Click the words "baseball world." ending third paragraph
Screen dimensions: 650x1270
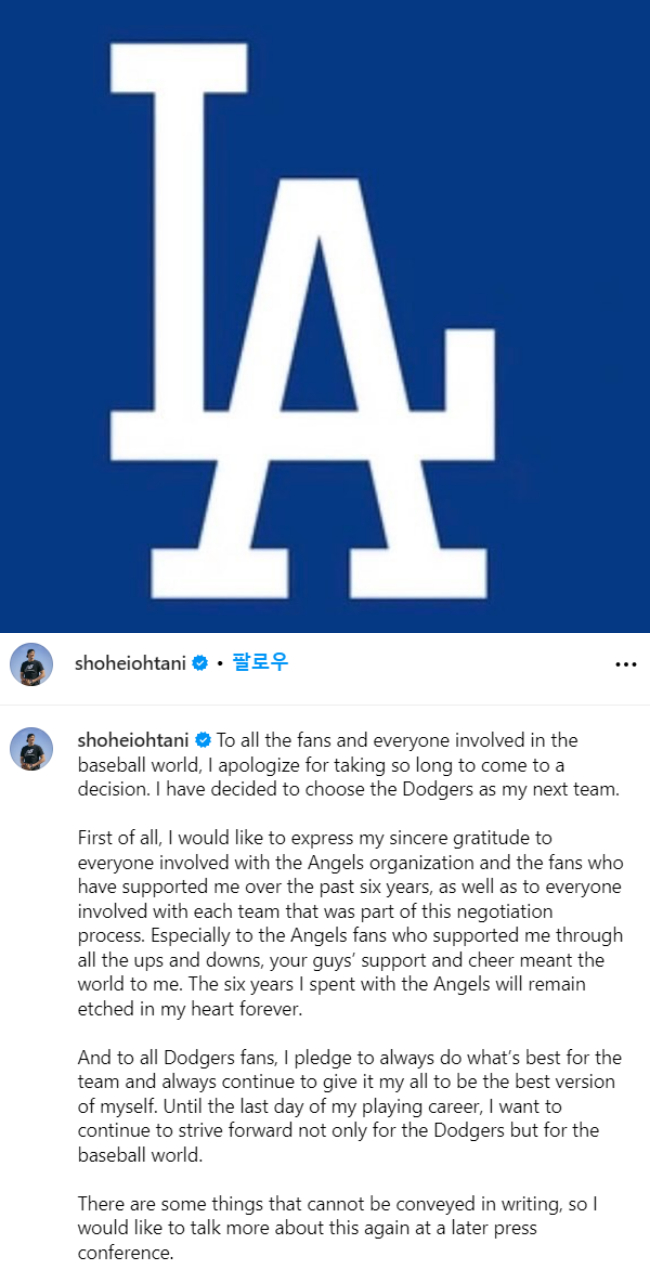click(139, 1154)
